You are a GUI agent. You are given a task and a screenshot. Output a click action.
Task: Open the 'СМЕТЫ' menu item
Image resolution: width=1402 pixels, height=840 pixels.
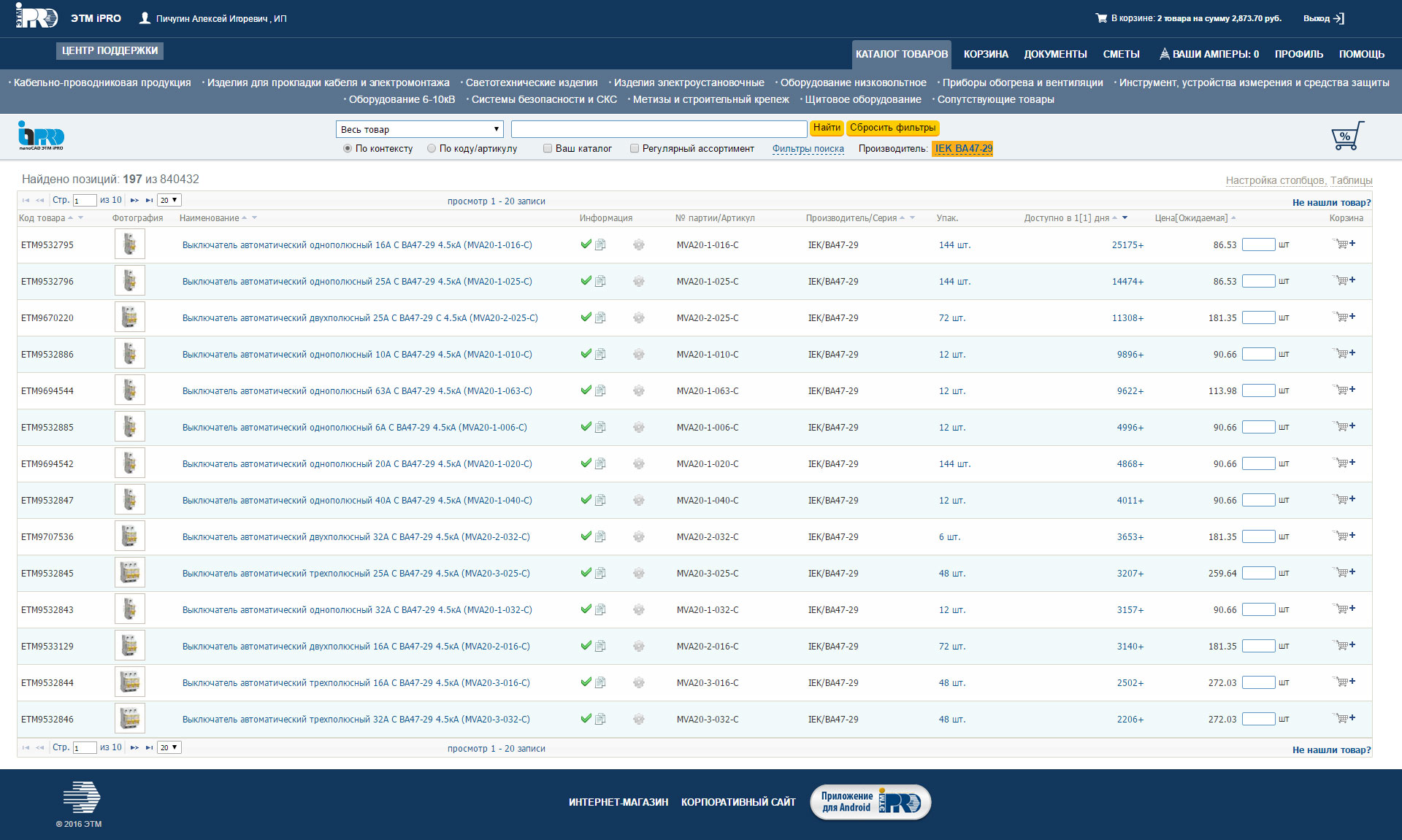1121,54
